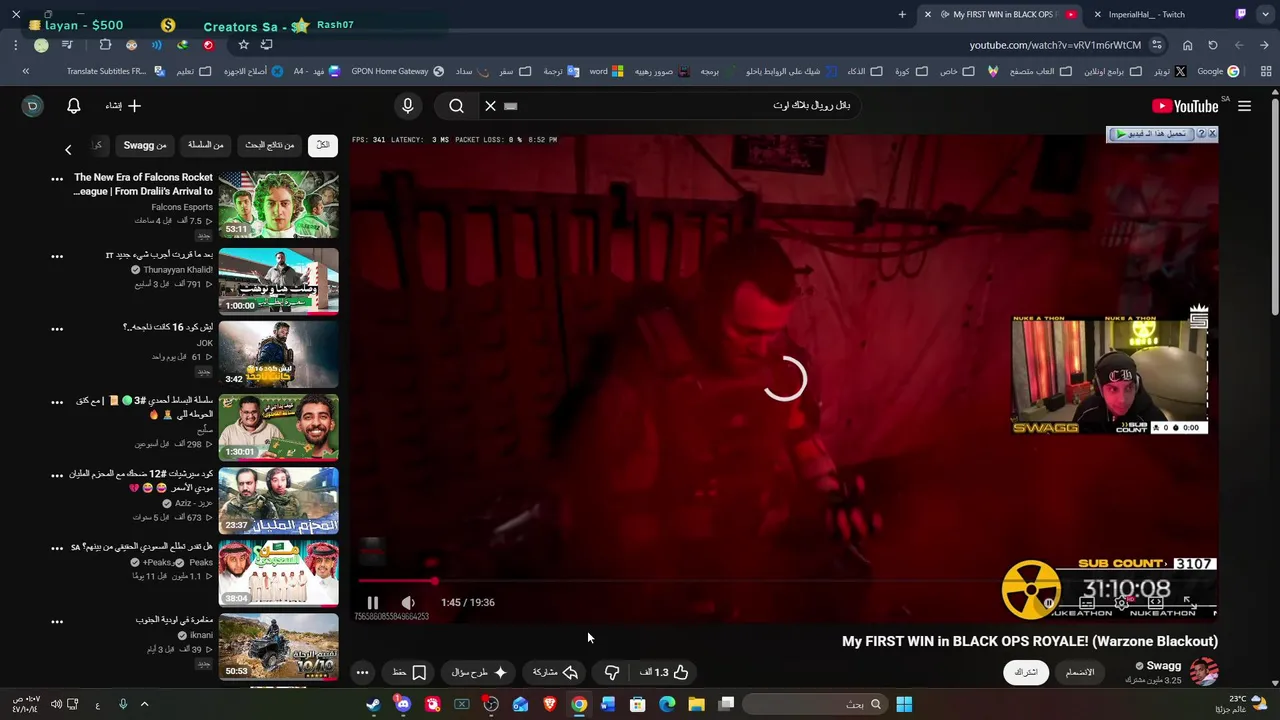
Task: Open Windows Start button
Action: (904, 705)
